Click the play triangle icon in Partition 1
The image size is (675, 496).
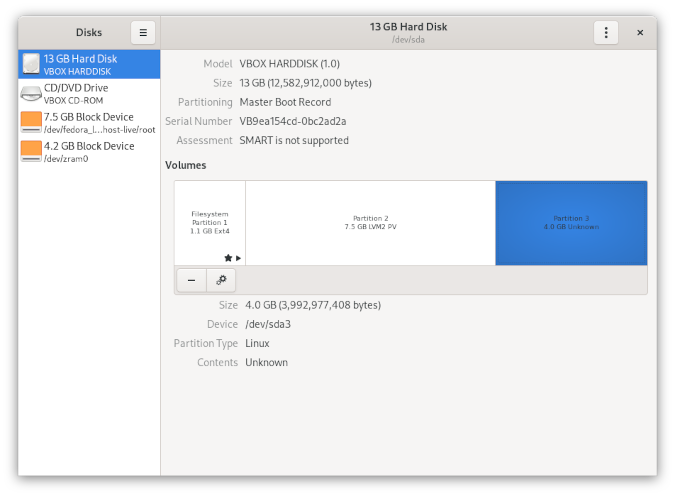point(238,257)
